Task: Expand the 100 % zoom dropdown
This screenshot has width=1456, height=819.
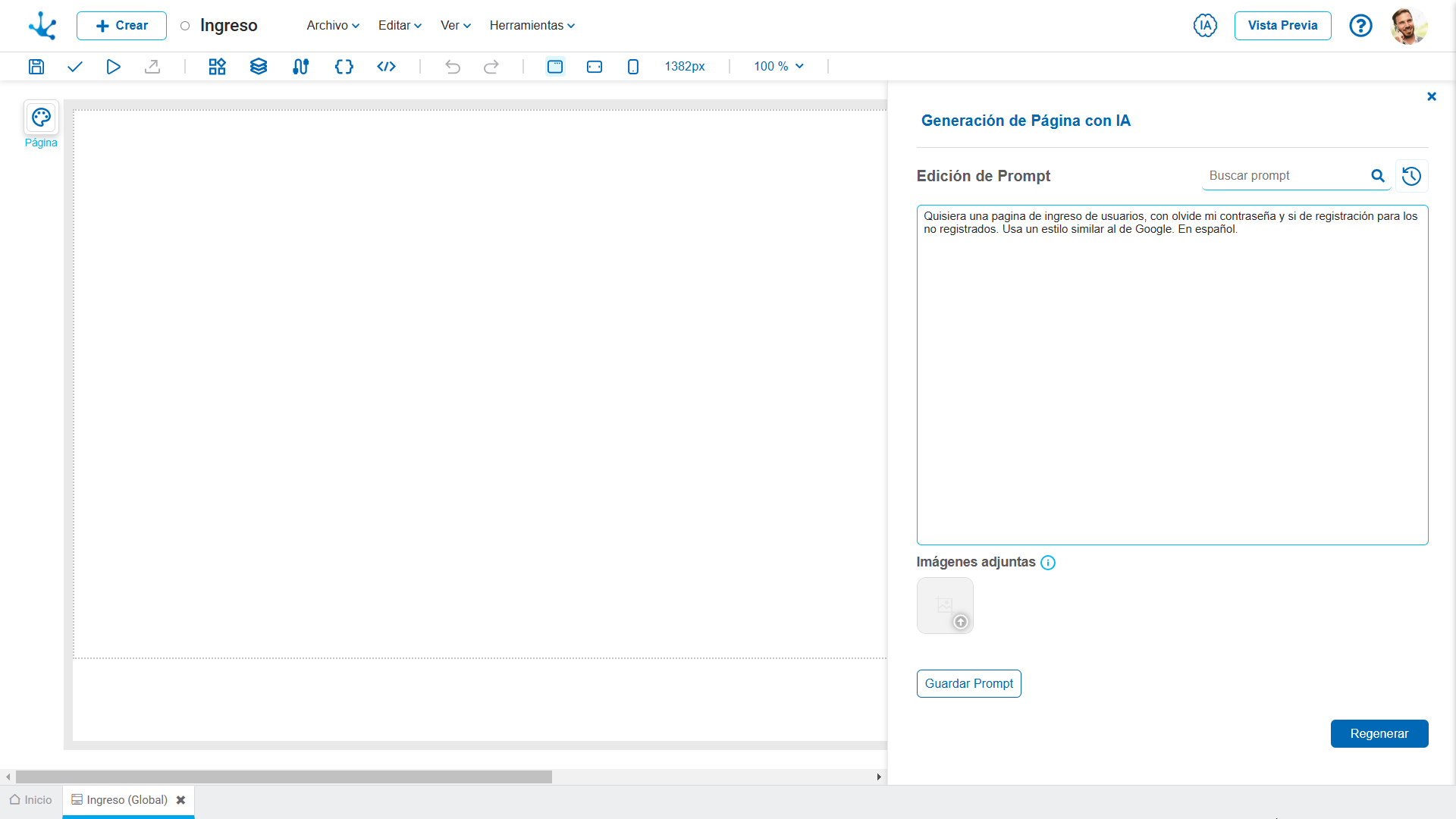Action: pos(779,67)
